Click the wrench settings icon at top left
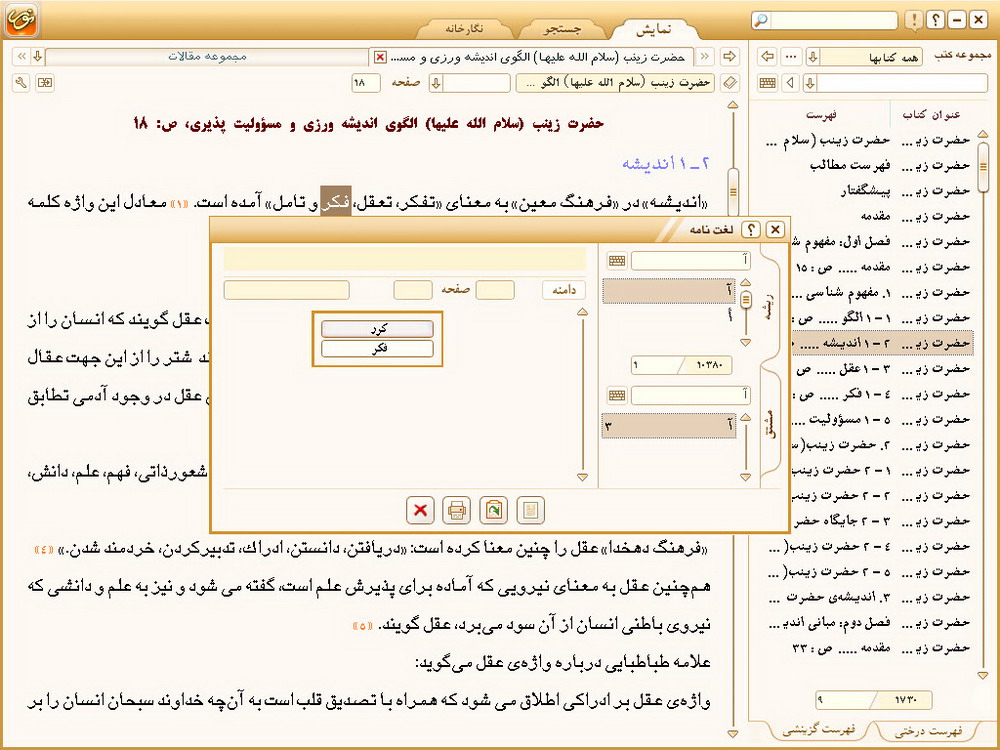 tap(21, 82)
